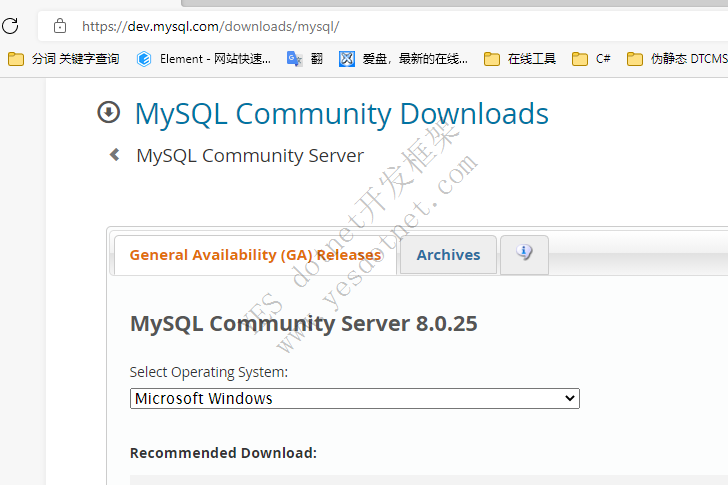728x485 pixels.
Task: Expand the 在线工具 bookmark folder
Action: tap(520, 59)
